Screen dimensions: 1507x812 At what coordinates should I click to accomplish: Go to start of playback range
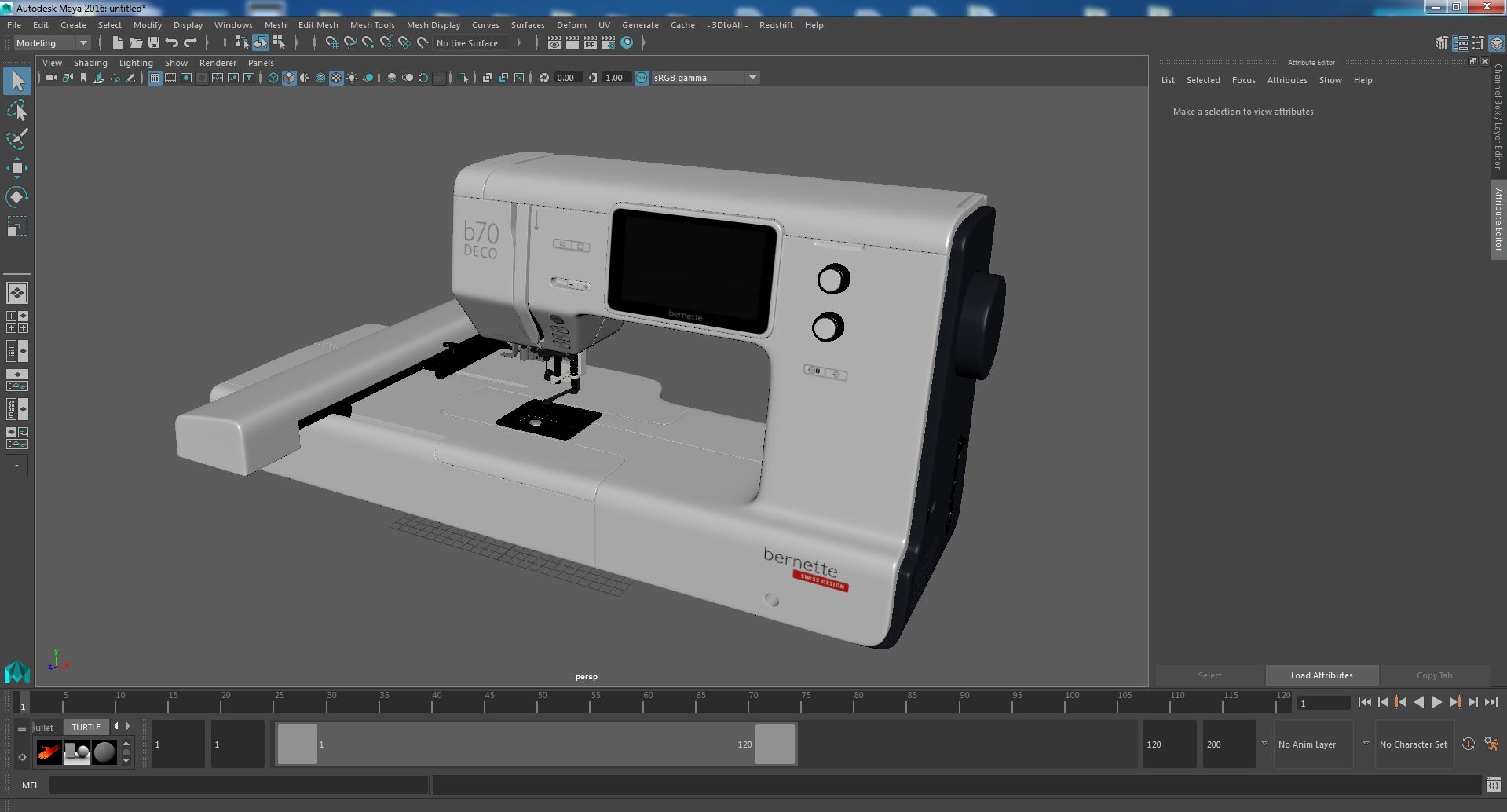tap(1364, 703)
